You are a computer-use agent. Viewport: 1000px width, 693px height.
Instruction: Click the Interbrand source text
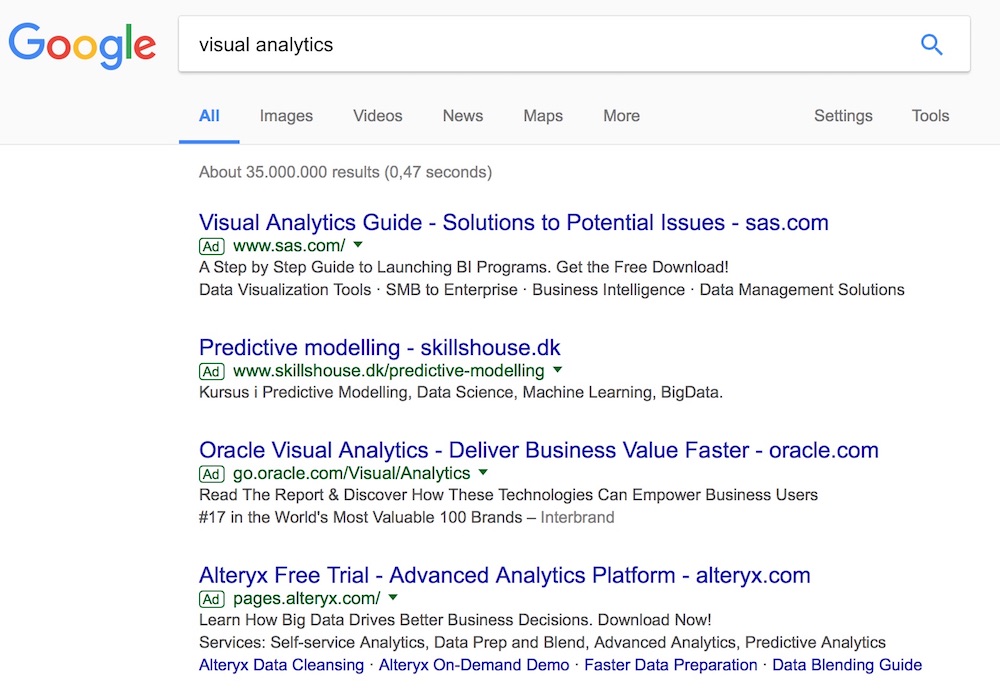click(x=577, y=517)
